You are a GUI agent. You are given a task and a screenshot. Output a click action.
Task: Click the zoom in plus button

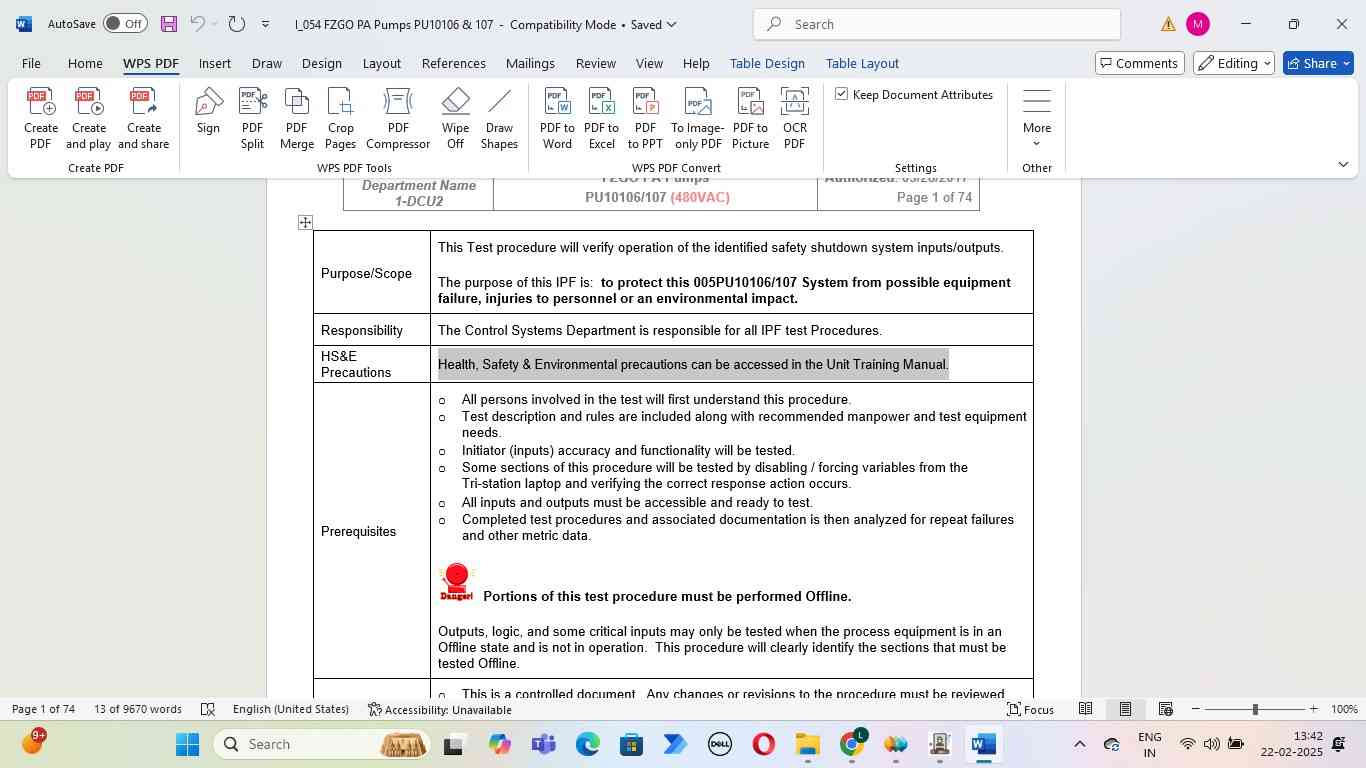pos(1313,709)
